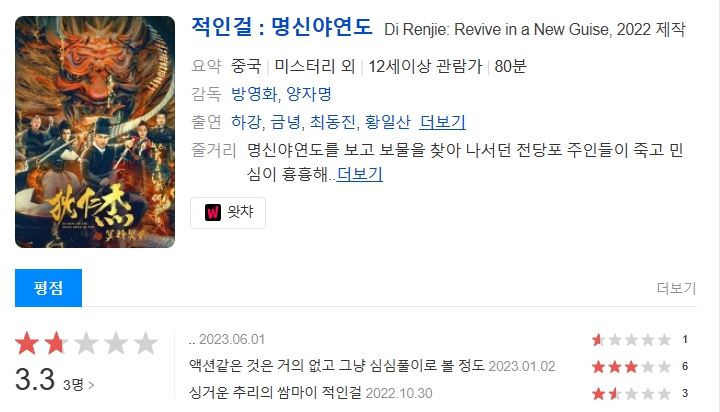720x412 pixels.
Task: Click the large red star rating
Action: pos(86,343)
